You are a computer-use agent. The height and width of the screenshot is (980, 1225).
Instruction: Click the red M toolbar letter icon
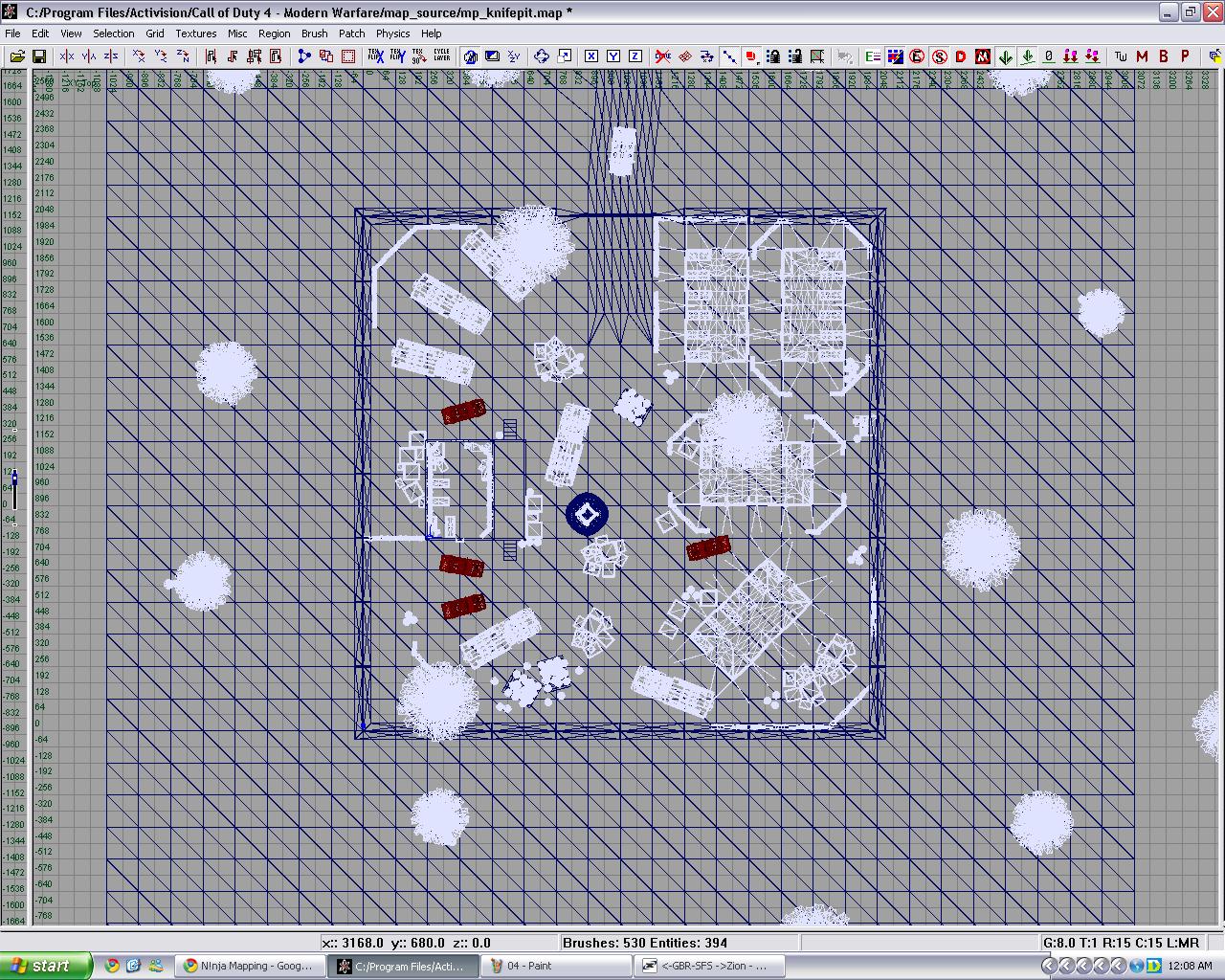pos(1142,56)
